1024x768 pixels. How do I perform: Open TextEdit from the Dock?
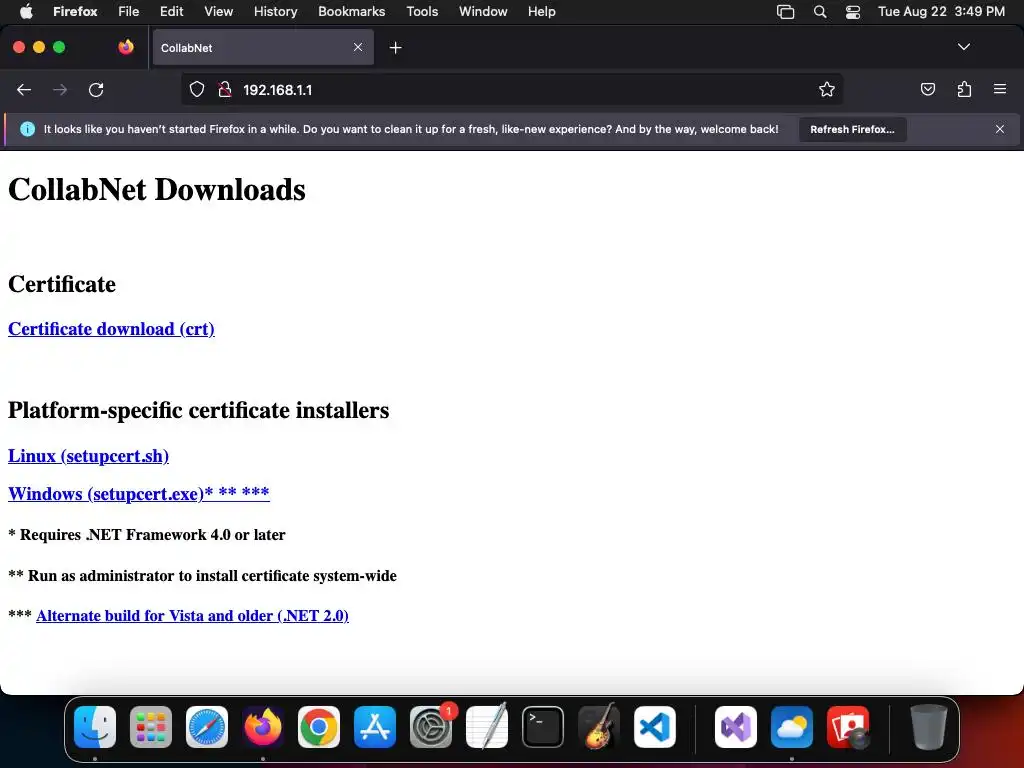click(487, 727)
